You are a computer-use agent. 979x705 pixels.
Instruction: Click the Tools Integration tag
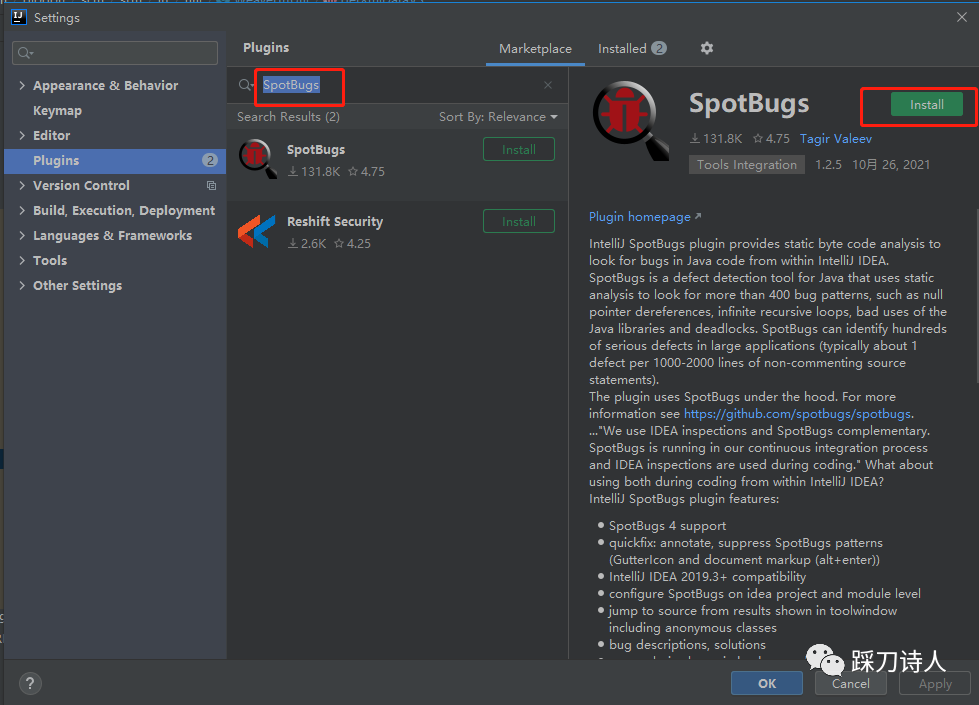click(x=747, y=165)
